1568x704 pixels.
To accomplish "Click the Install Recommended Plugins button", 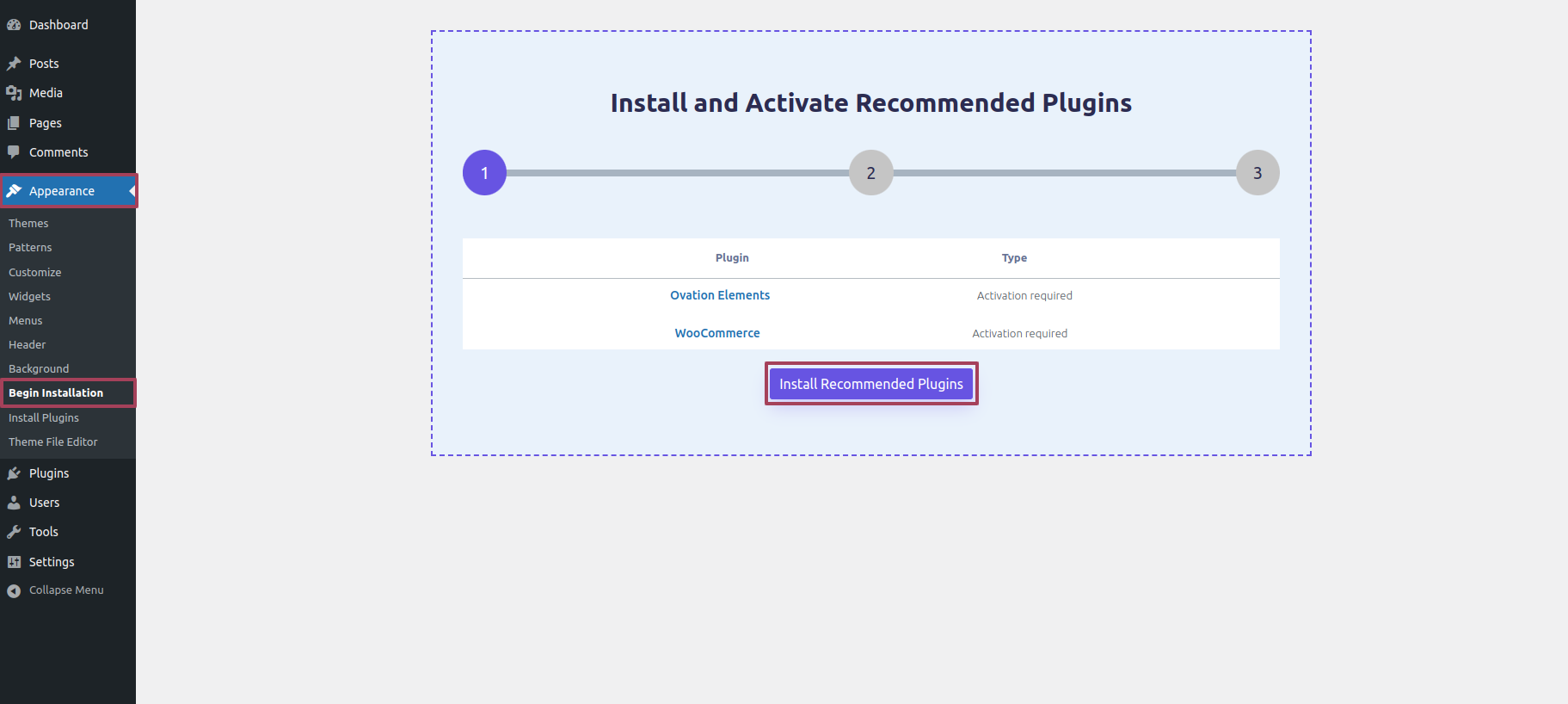I will click(871, 384).
